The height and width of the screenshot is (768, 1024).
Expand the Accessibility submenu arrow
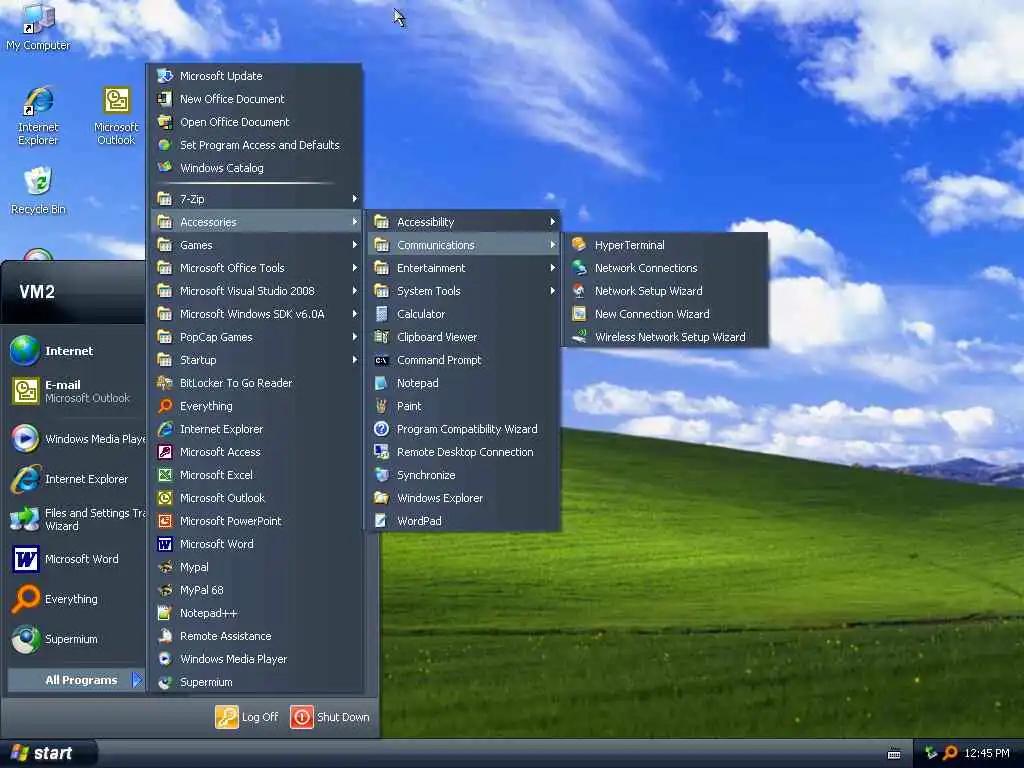tap(552, 222)
